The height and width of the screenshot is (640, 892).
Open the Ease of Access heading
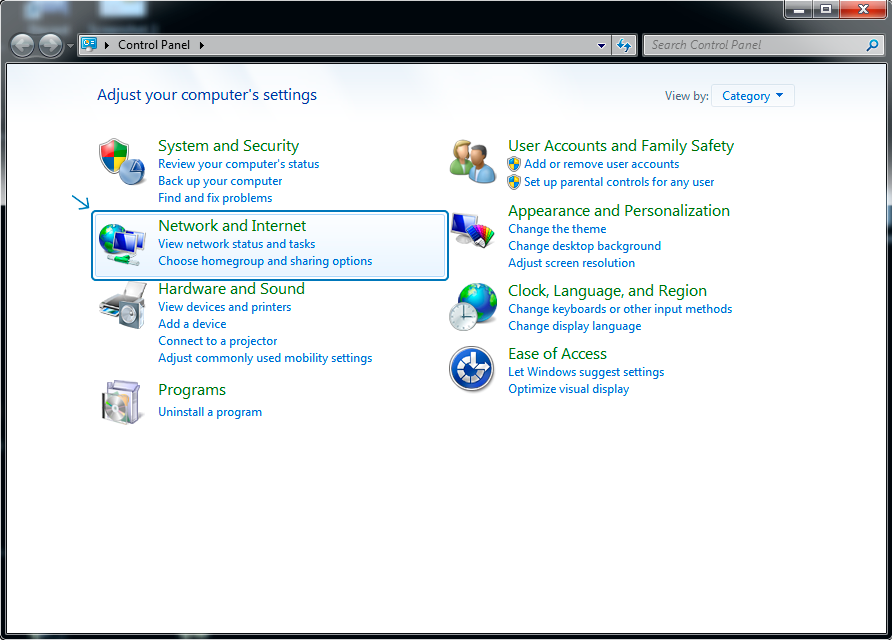coord(558,354)
